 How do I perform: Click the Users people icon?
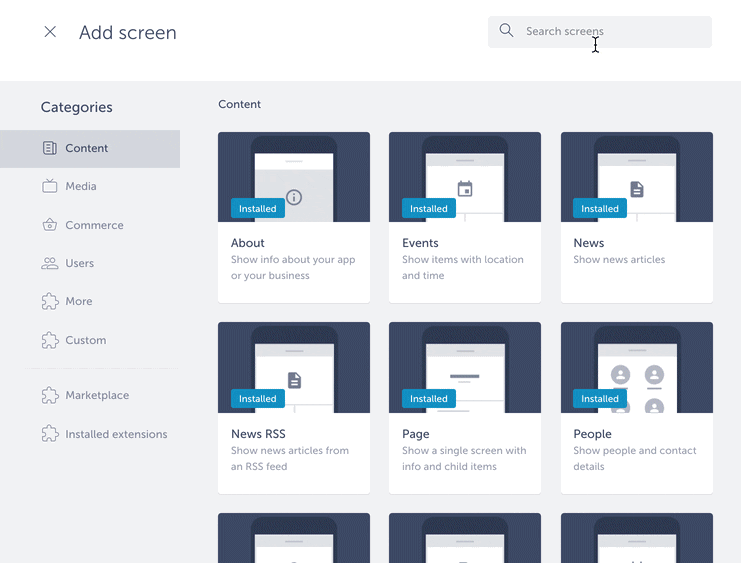(50, 263)
